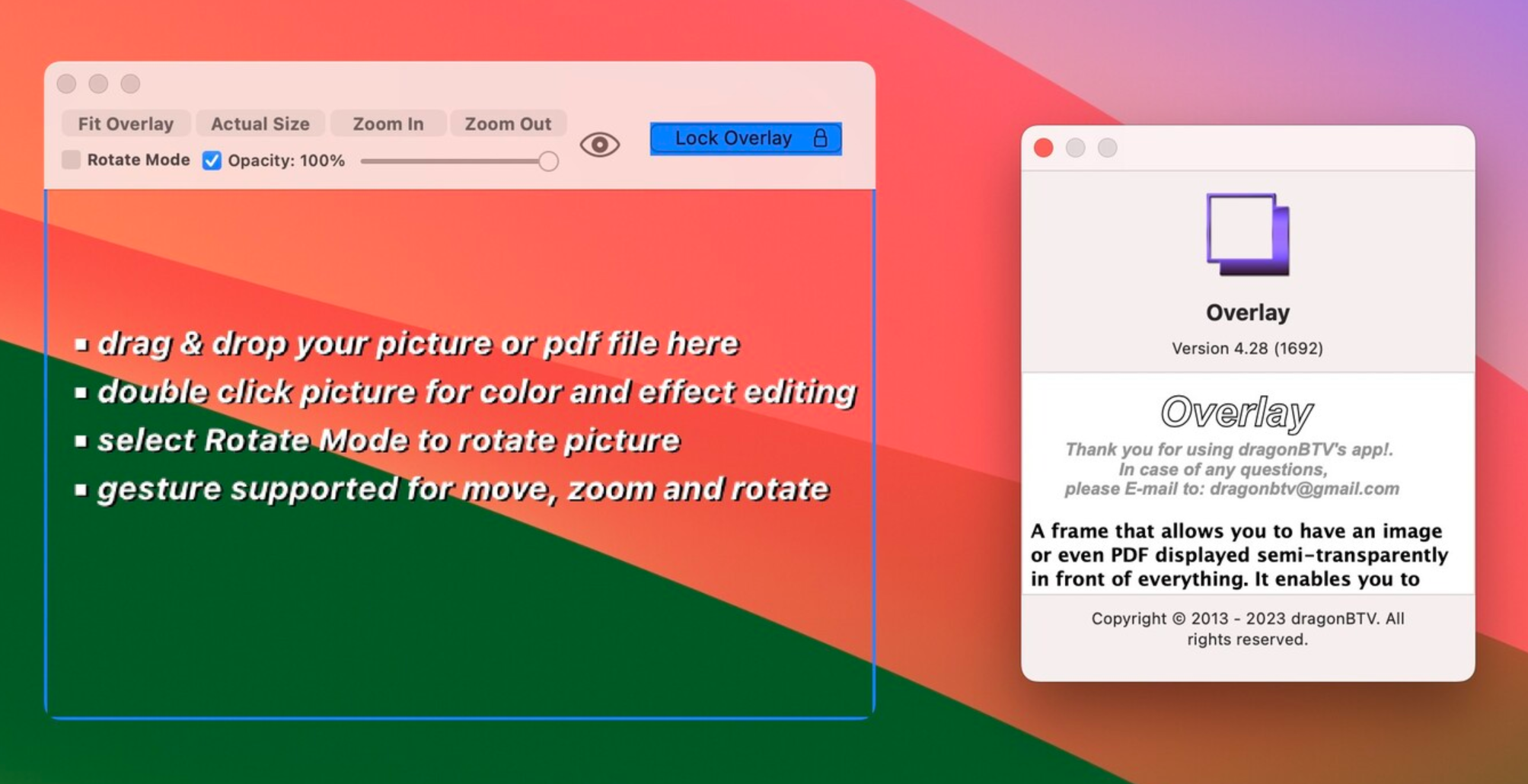Click the Fit Overlay button

126,124
